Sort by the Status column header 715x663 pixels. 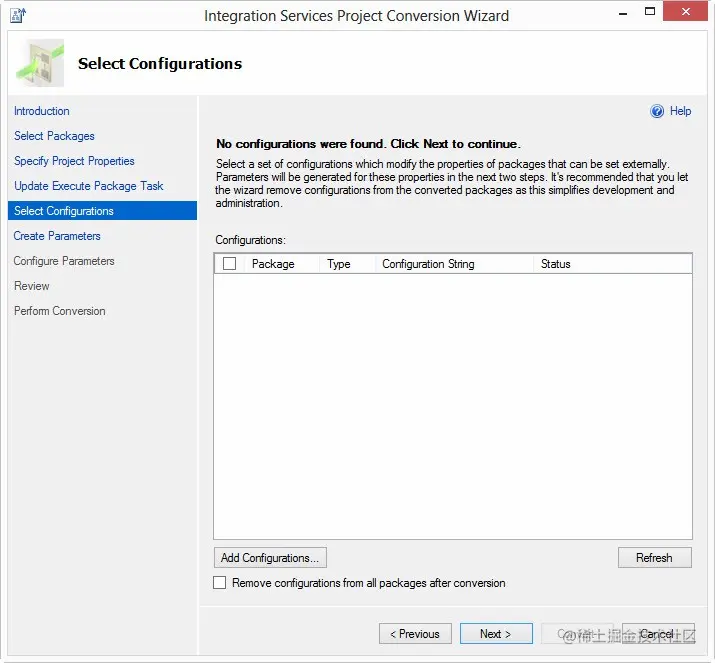click(613, 264)
